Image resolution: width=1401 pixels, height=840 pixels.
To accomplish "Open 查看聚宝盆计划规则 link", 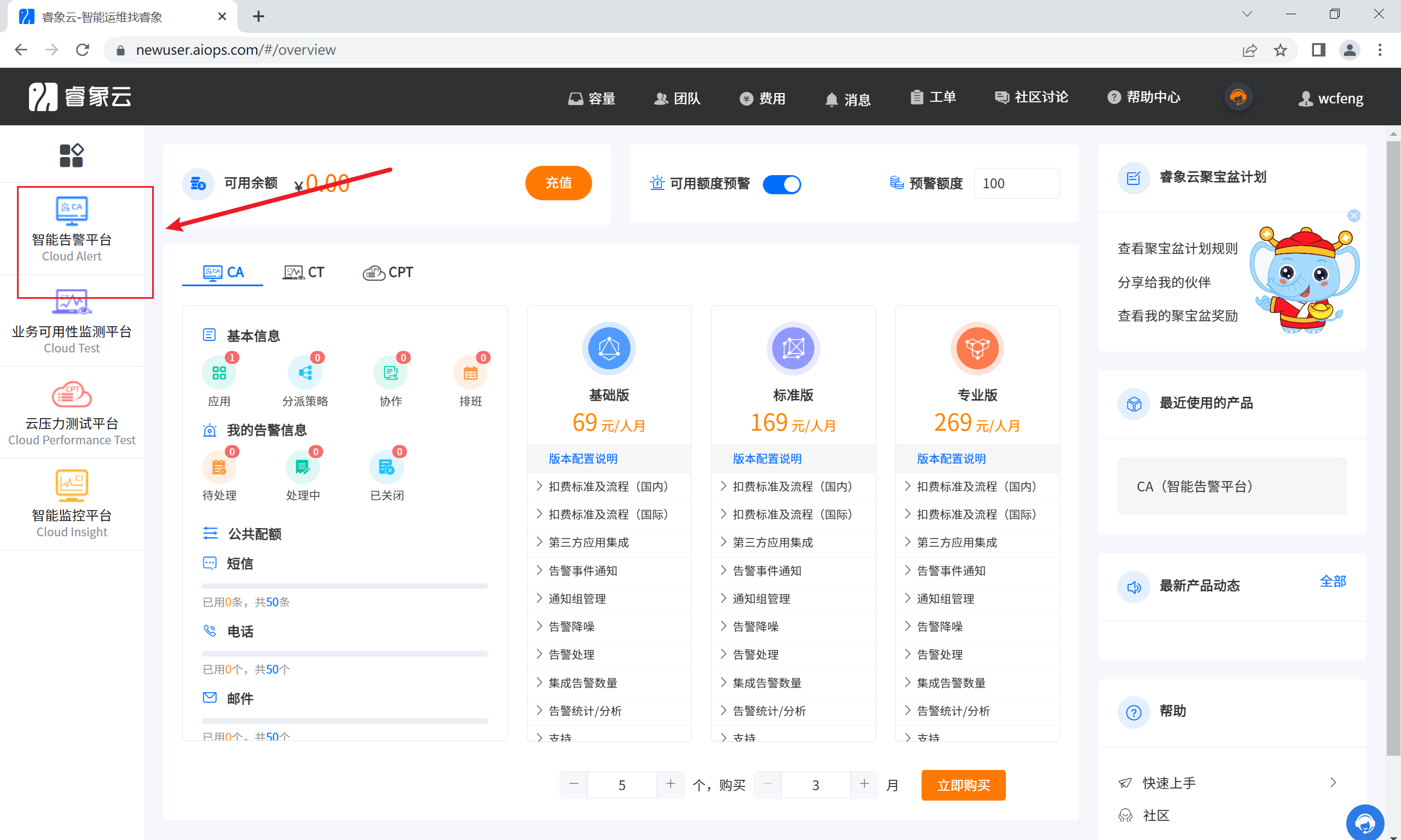I will coord(1177,248).
